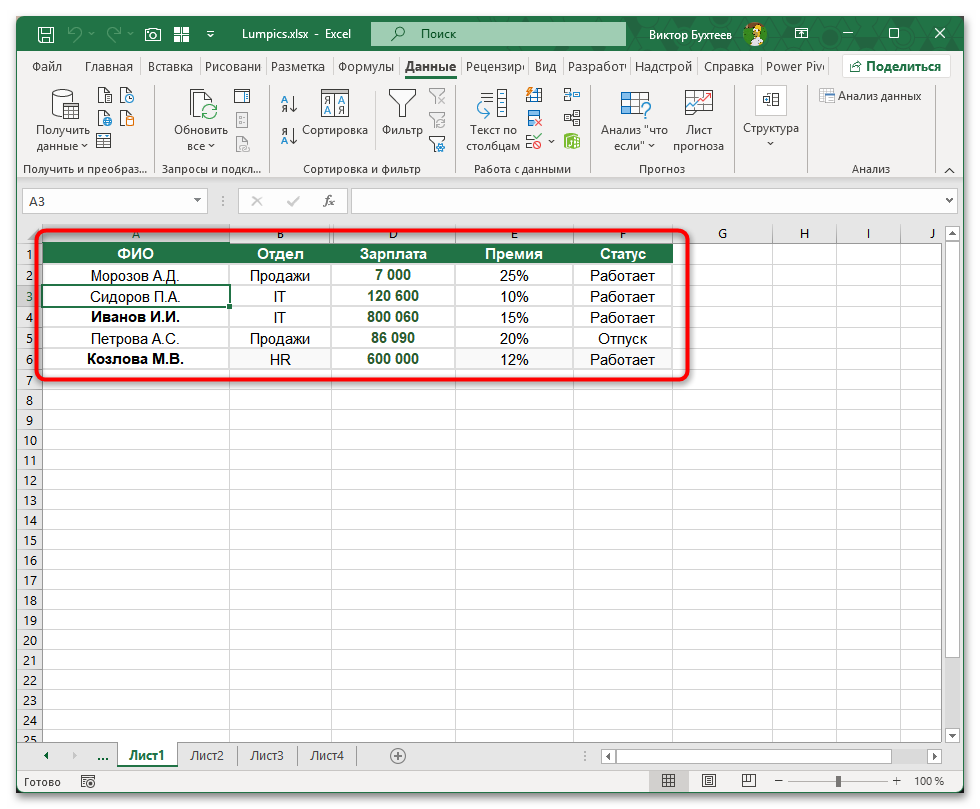Click From Text/CSV file icon
The width and height of the screenshot is (980, 809).
click(104, 96)
